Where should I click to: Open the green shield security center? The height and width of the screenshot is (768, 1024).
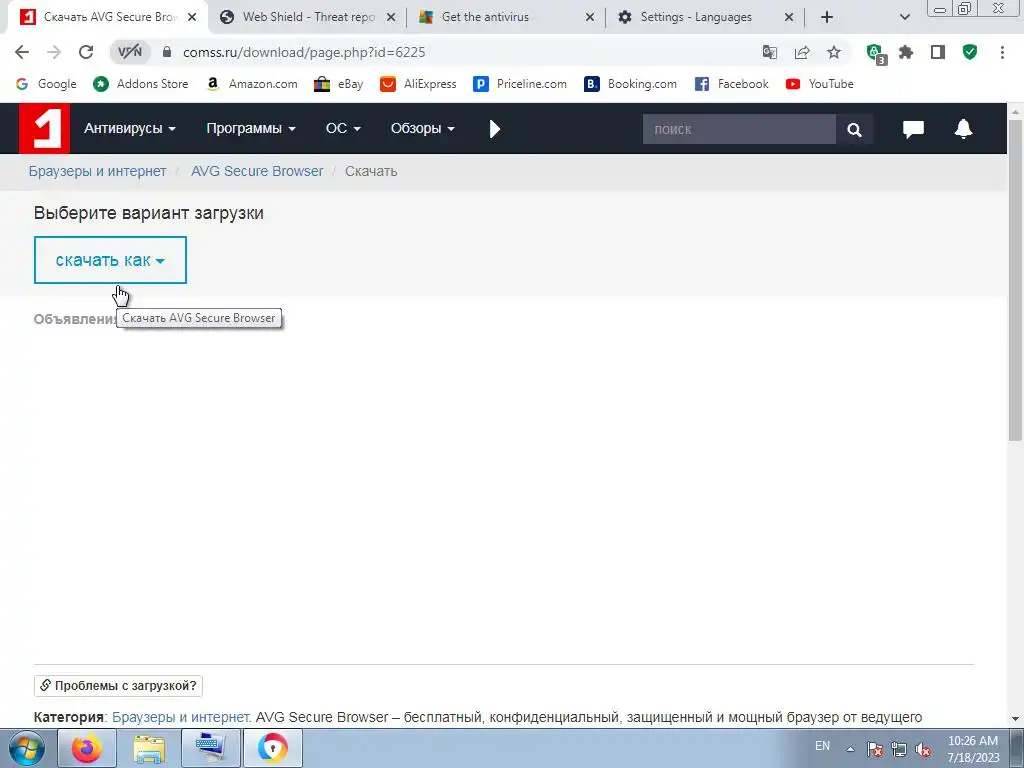tap(970, 52)
